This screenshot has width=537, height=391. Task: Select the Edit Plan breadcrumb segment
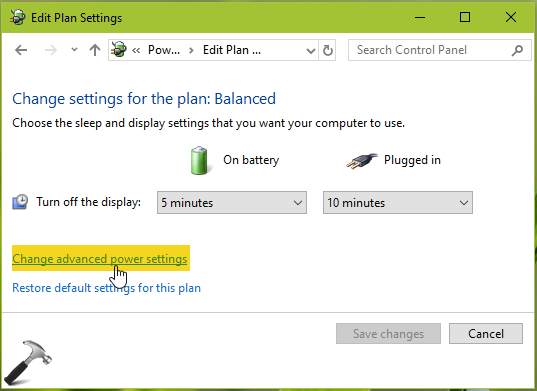(x=232, y=50)
